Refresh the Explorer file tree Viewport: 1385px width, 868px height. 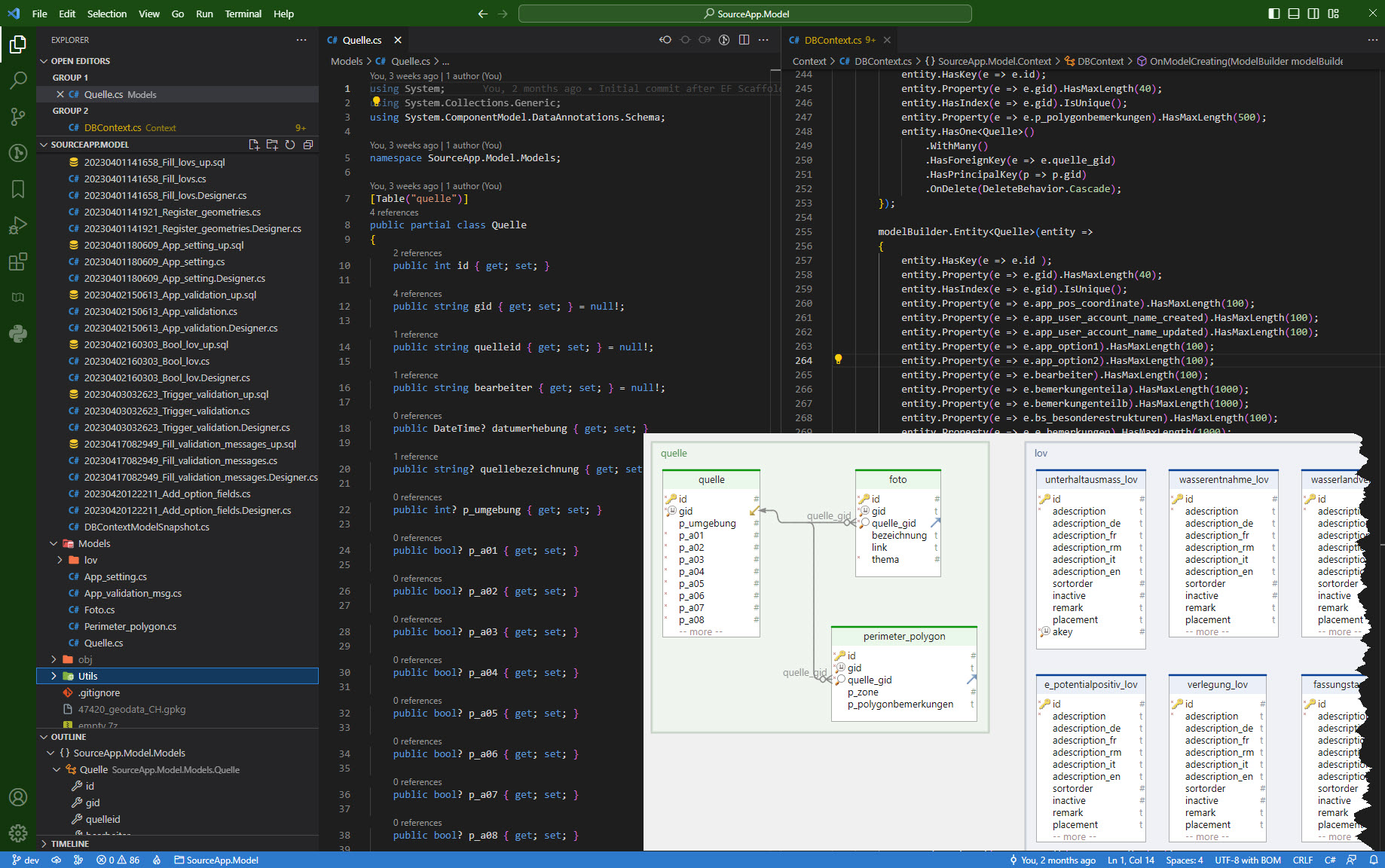pyautogui.click(x=290, y=145)
